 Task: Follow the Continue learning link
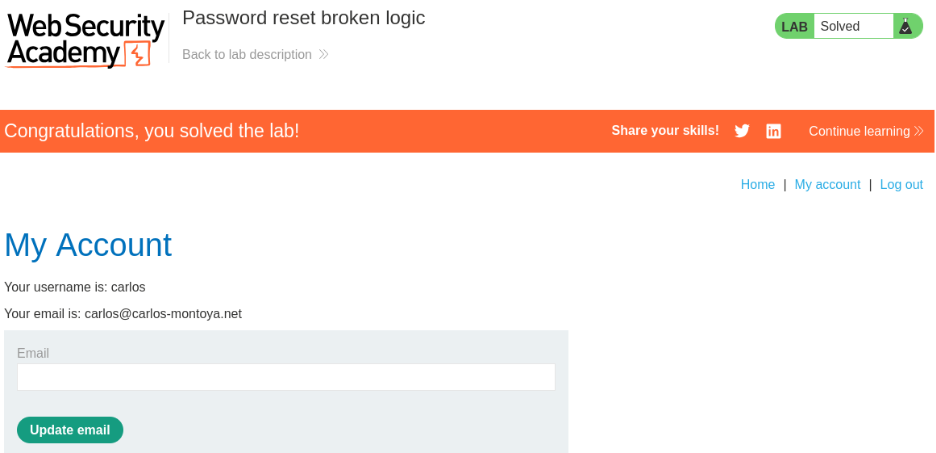coord(859,131)
